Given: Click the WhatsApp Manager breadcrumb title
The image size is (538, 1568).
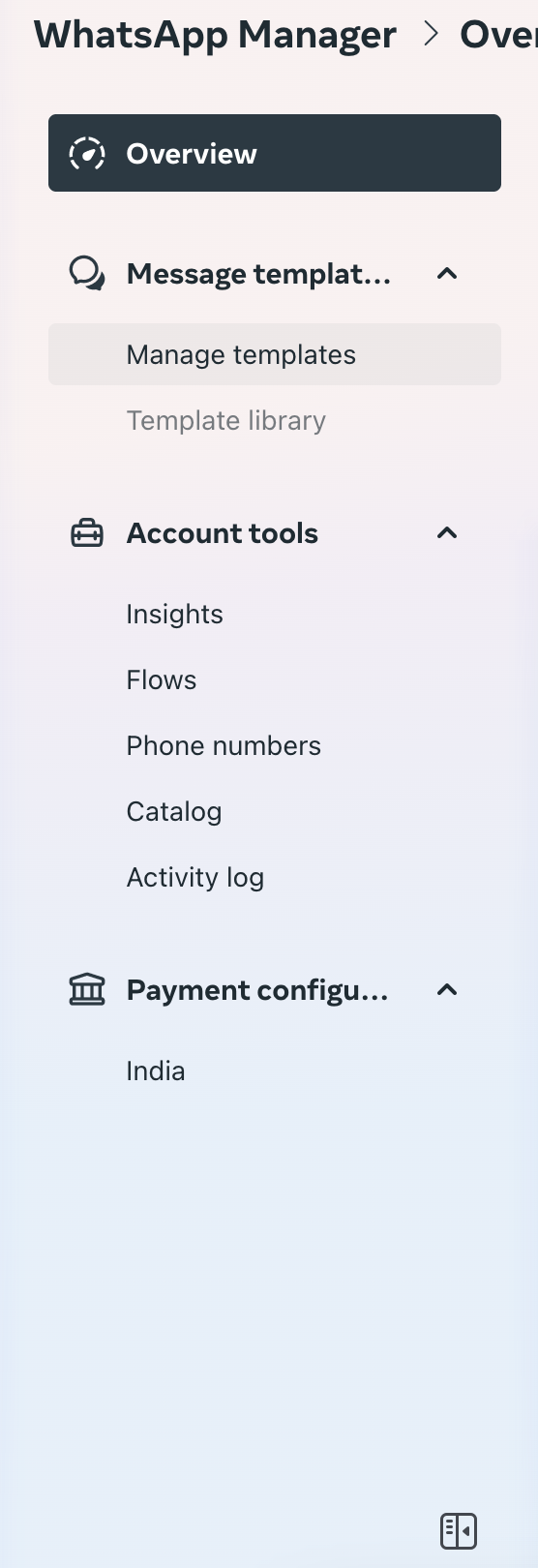Looking at the screenshot, I should 215,35.
